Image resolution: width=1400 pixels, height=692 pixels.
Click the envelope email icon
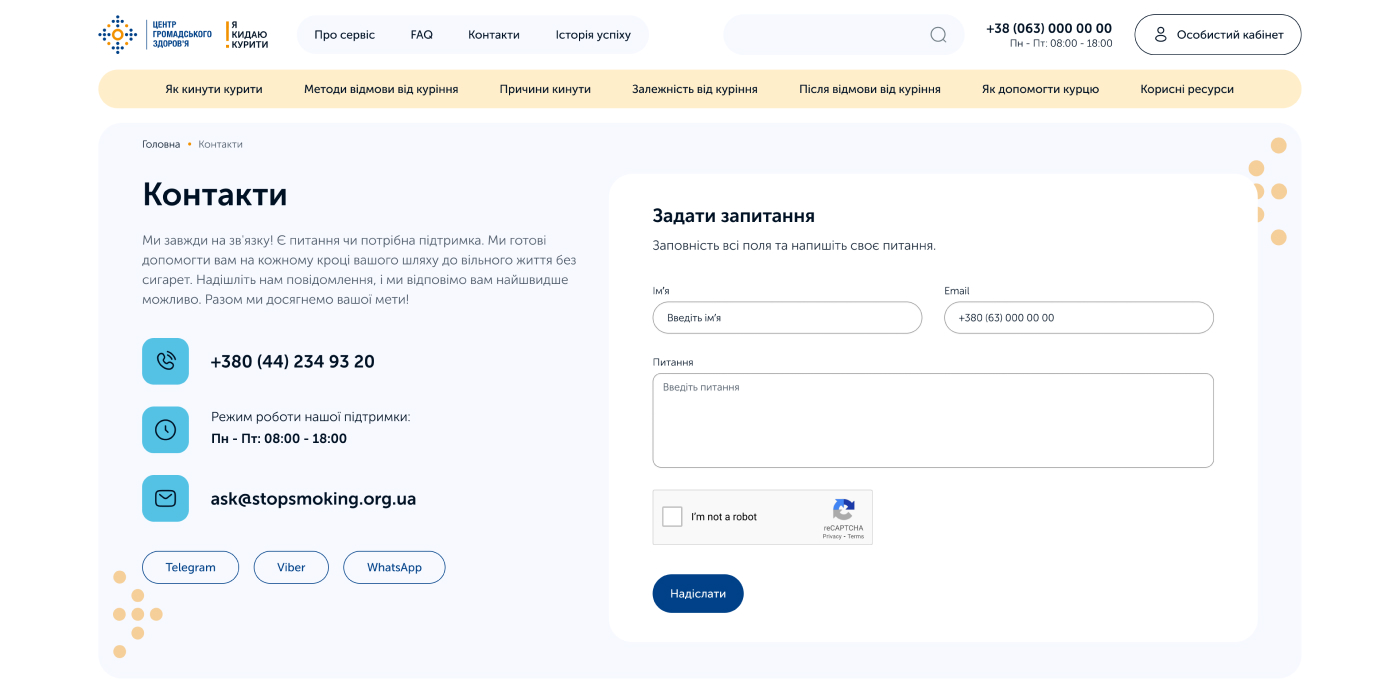coord(165,498)
